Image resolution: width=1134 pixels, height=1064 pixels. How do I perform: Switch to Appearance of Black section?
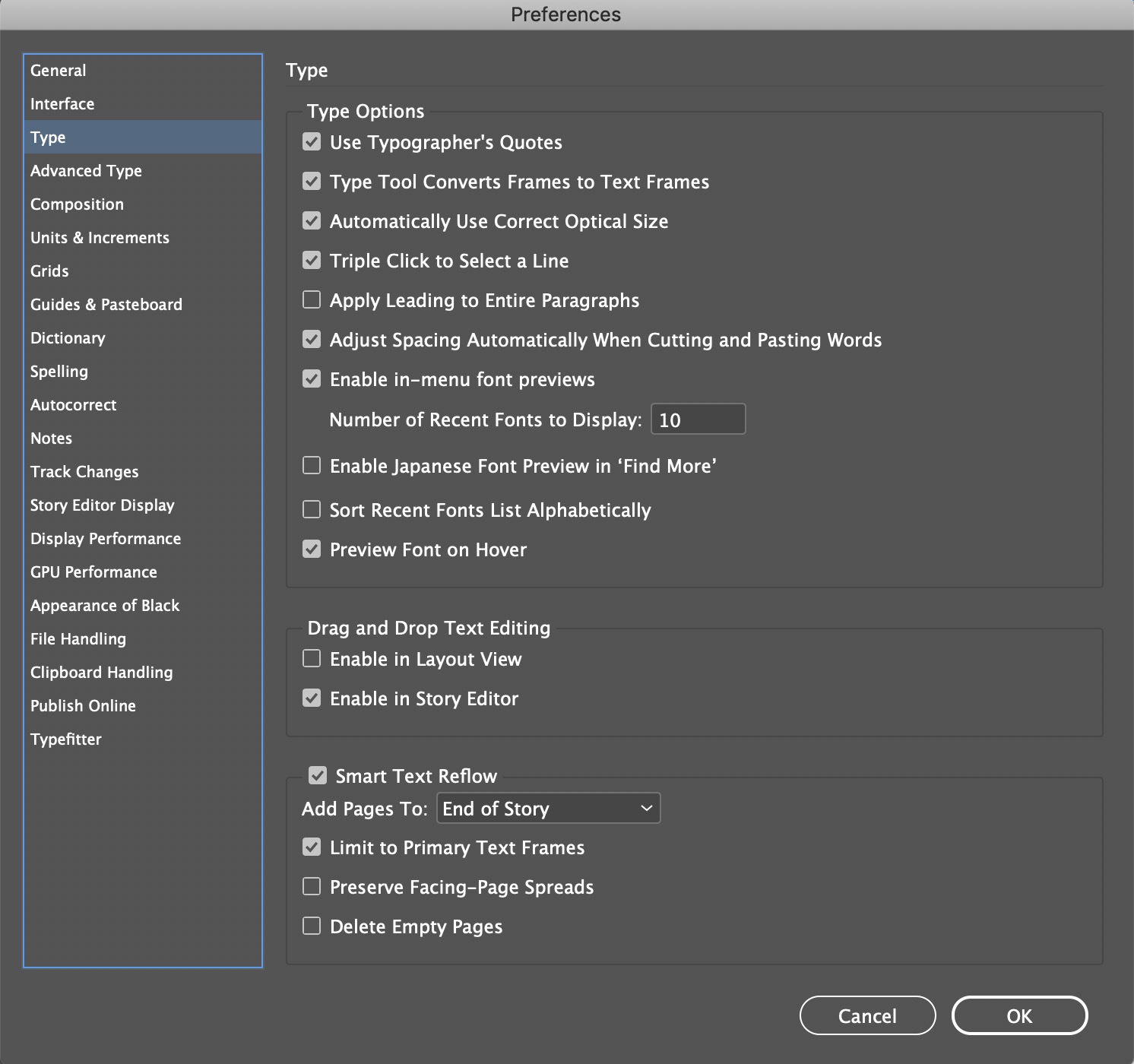tap(105, 606)
